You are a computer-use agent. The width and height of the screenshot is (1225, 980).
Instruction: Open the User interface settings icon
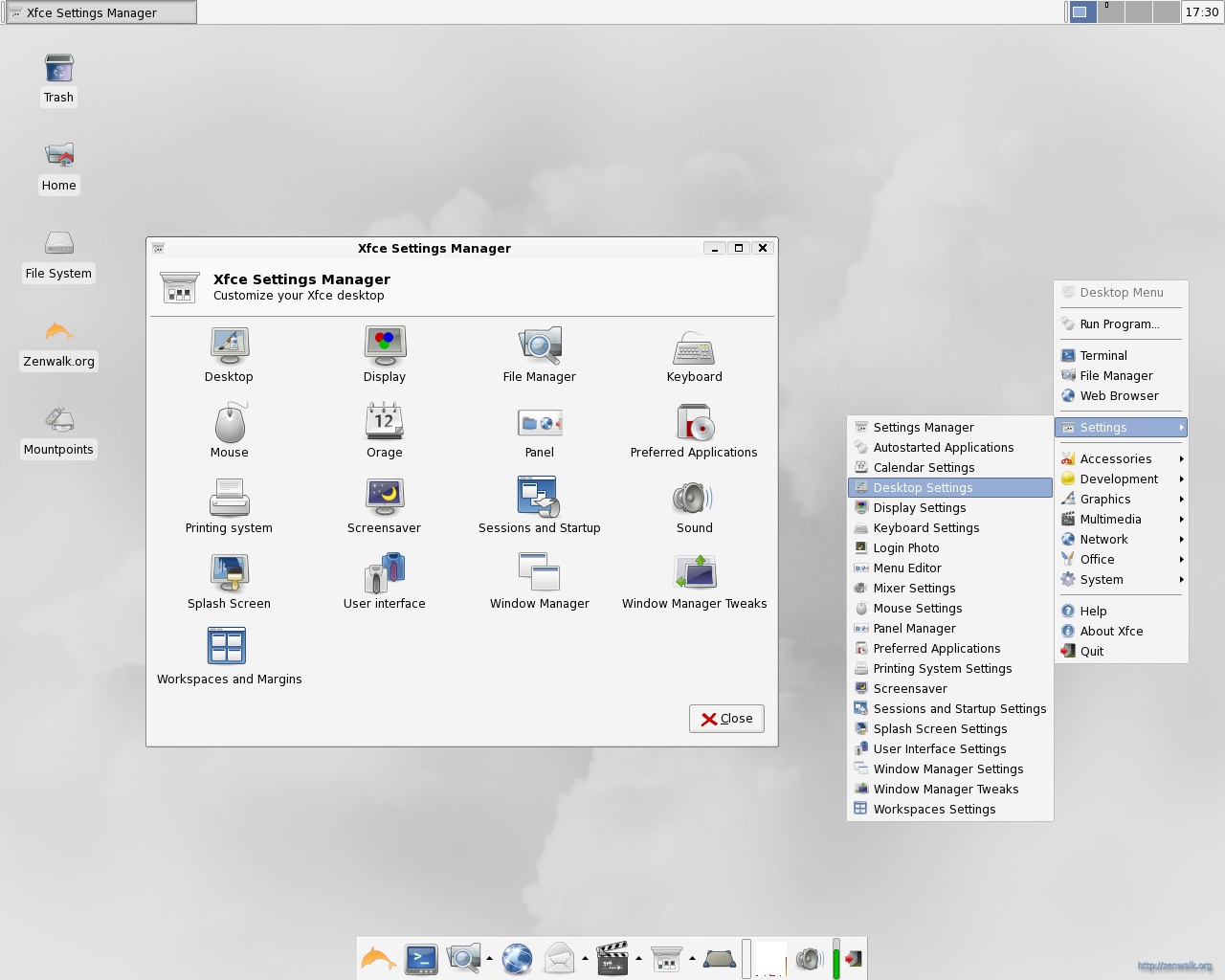(x=385, y=582)
